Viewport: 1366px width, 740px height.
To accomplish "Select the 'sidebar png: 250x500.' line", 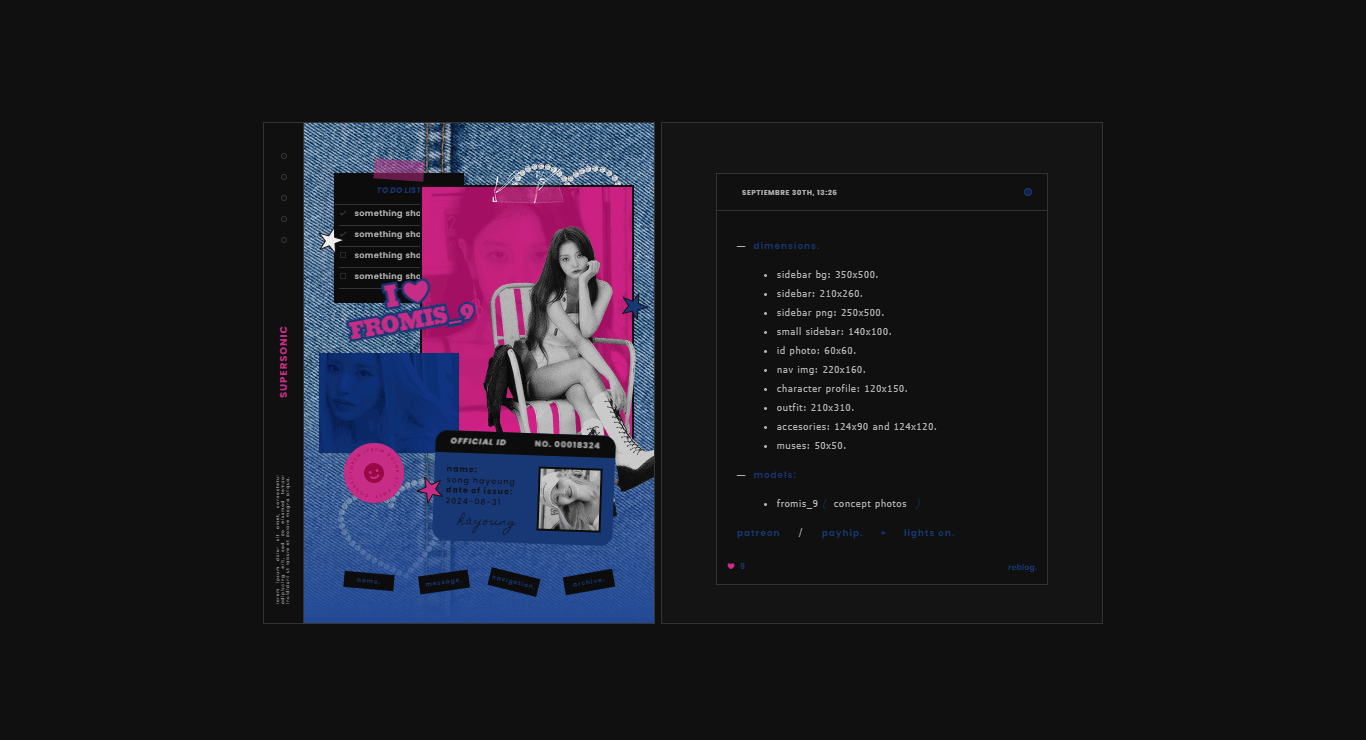I will (x=830, y=313).
